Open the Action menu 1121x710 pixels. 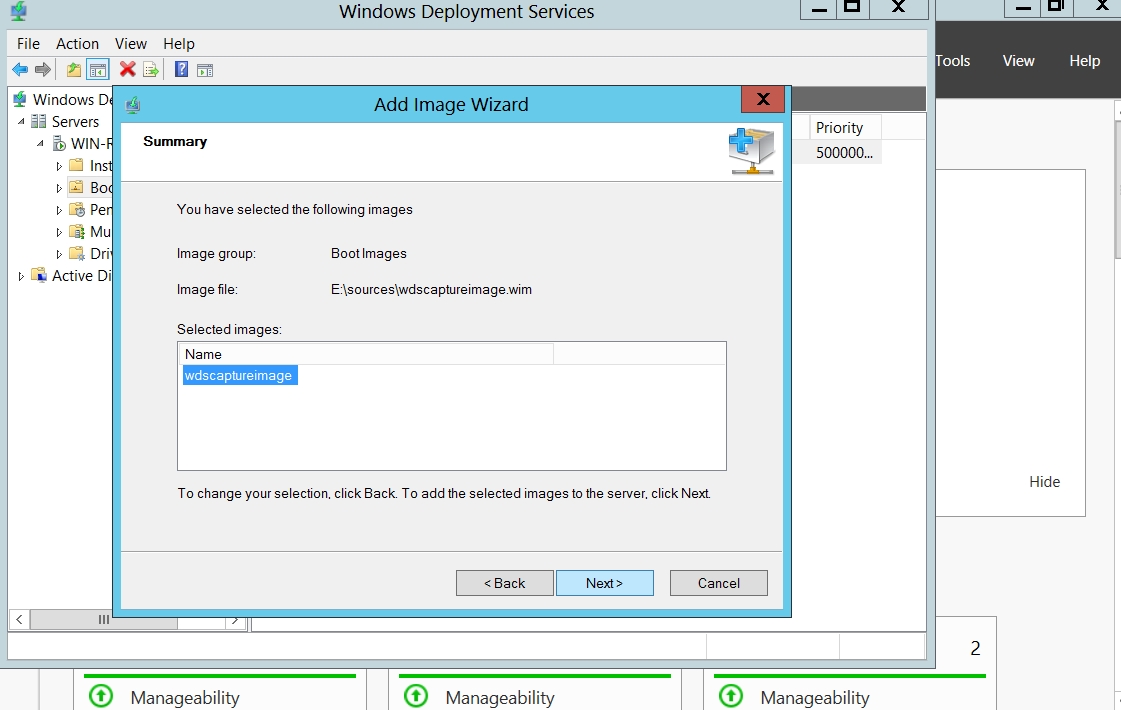coord(77,44)
